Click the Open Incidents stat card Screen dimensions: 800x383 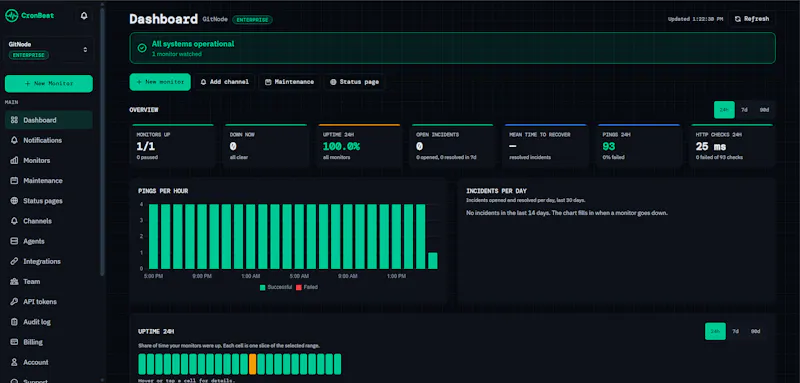(452, 146)
